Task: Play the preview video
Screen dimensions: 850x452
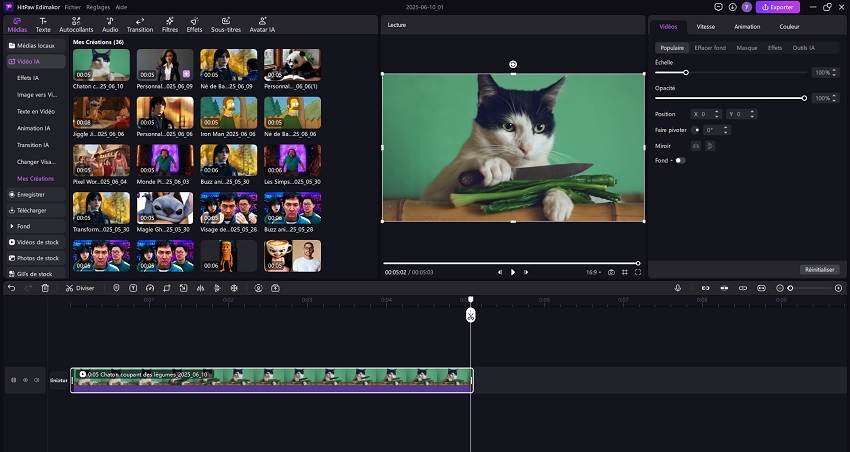Action: [513, 273]
